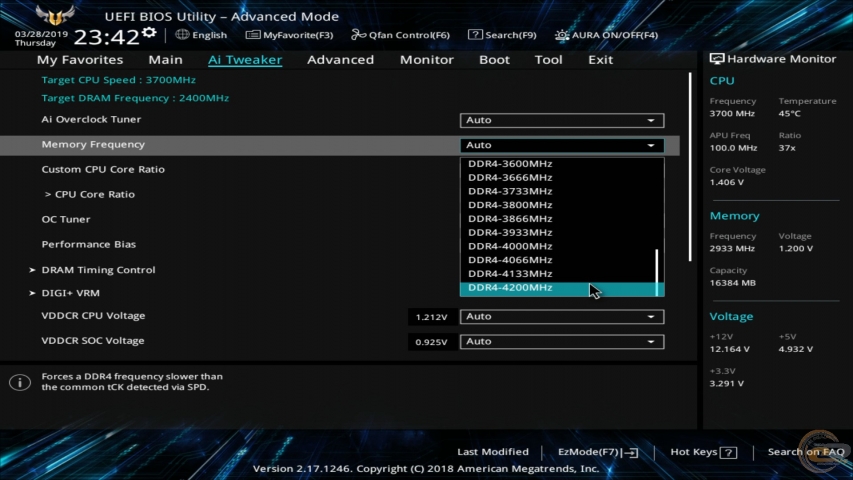The image size is (853, 480).
Task: Expand the DIGI+ VRM submenu
Action: click(x=70, y=293)
